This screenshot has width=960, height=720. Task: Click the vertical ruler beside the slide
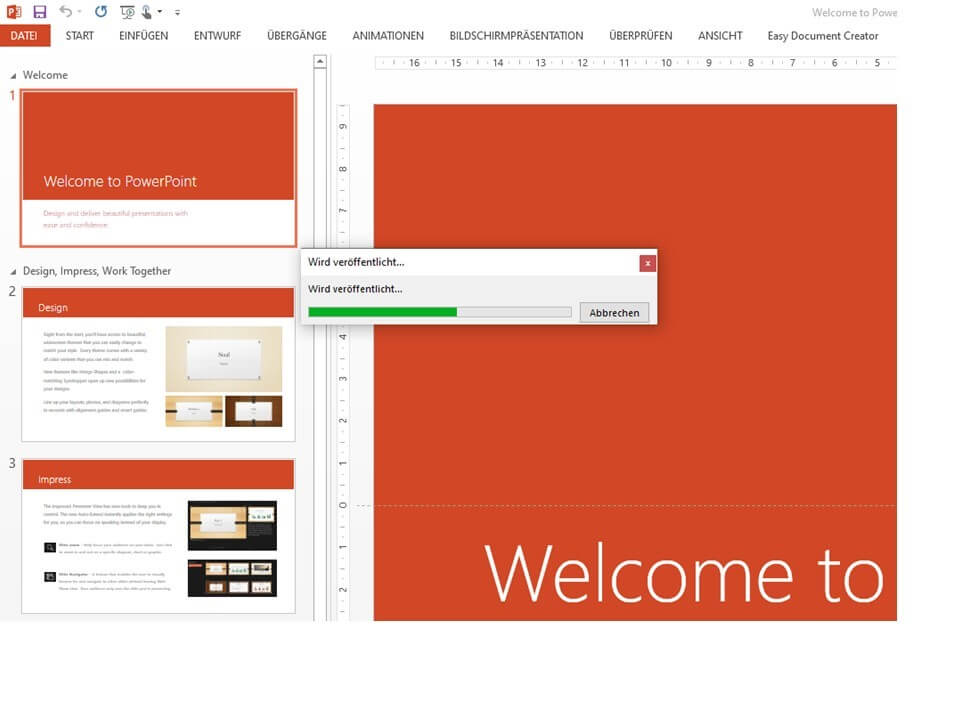coord(342,361)
